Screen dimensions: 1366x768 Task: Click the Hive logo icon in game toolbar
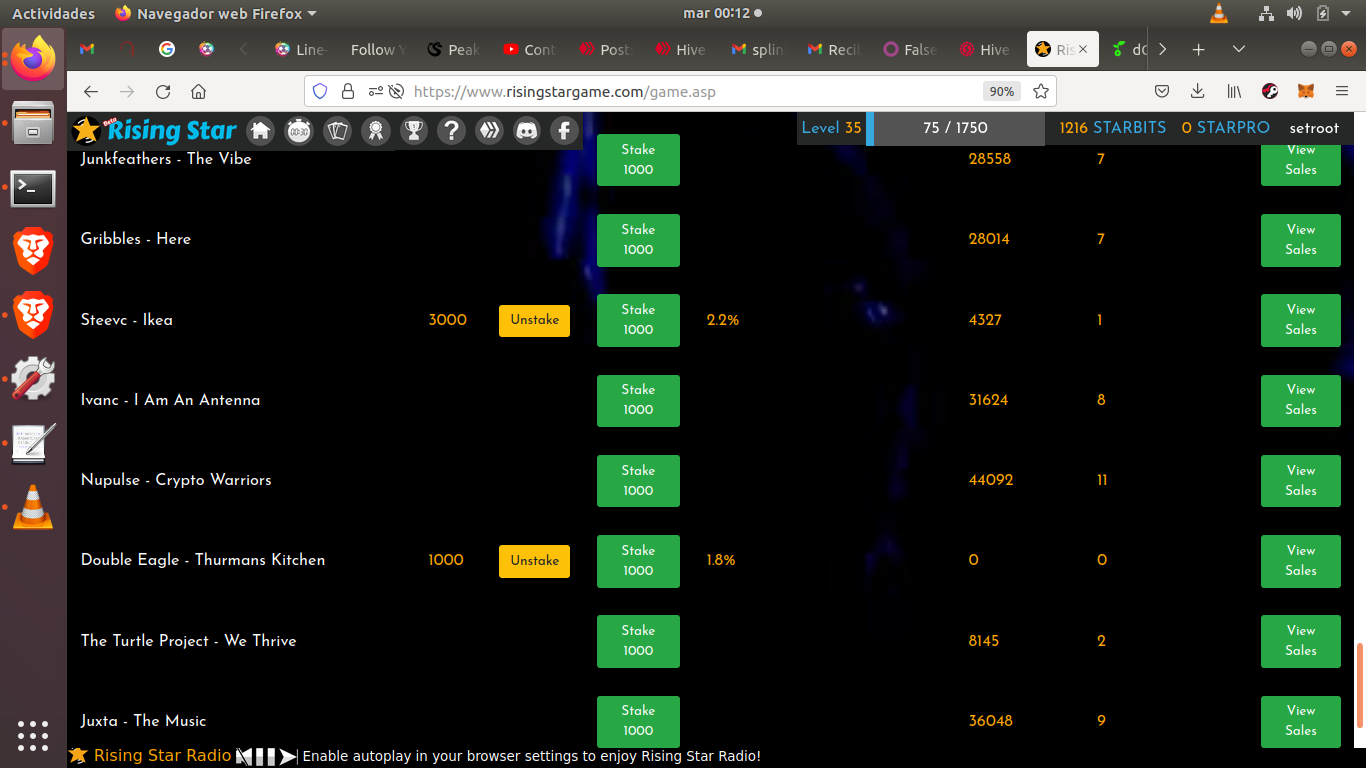coord(489,130)
